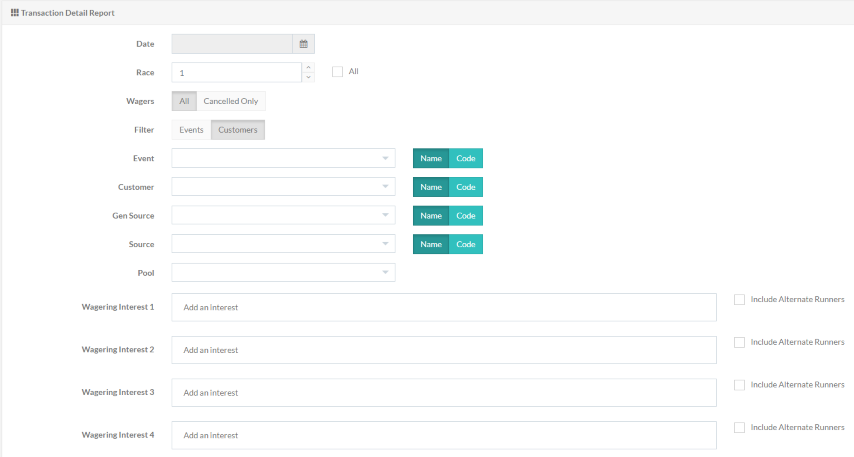
Task: Choose Name for the Gen Source row
Action: (x=431, y=216)
